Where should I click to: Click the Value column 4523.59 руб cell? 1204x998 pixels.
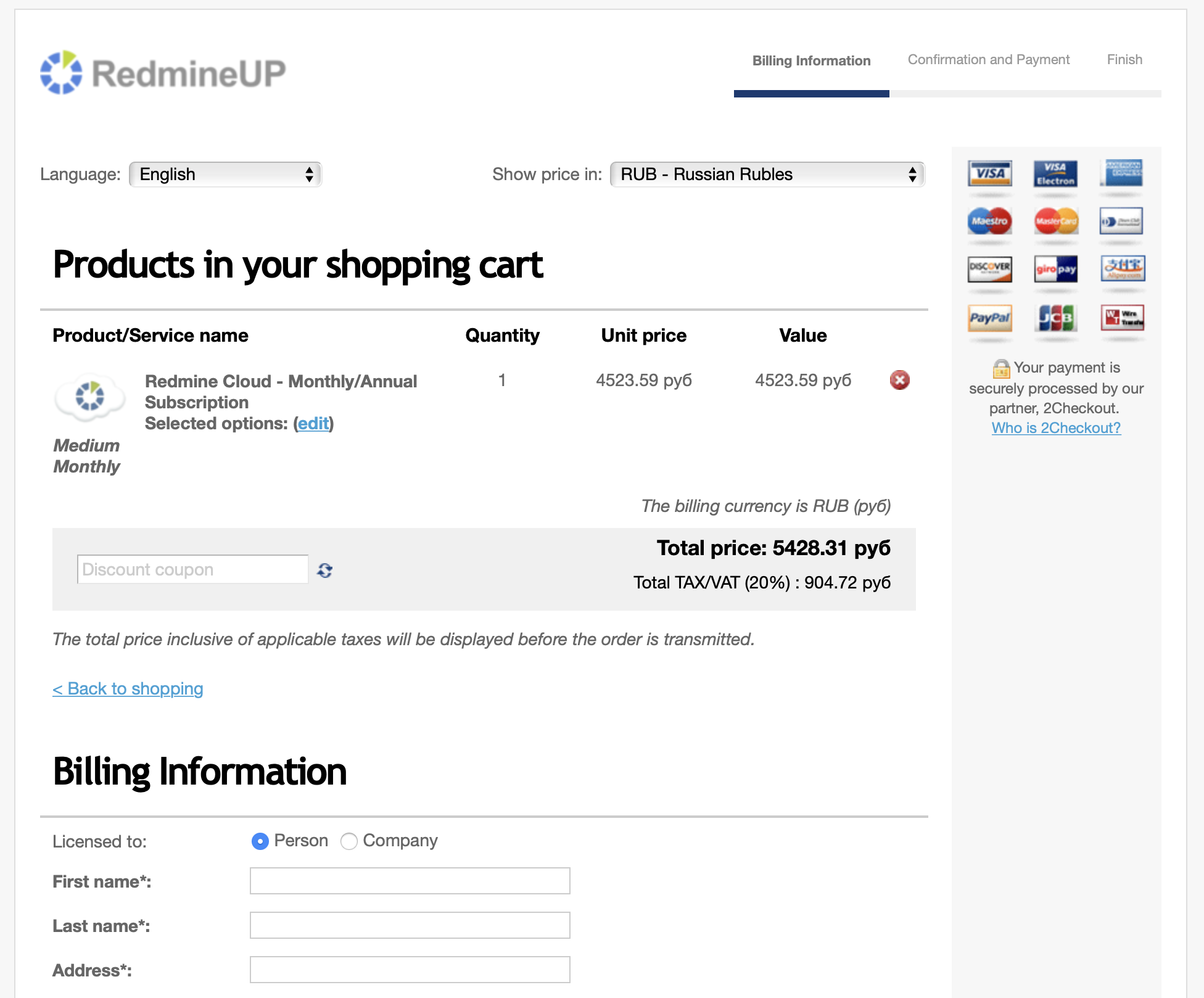803,380
